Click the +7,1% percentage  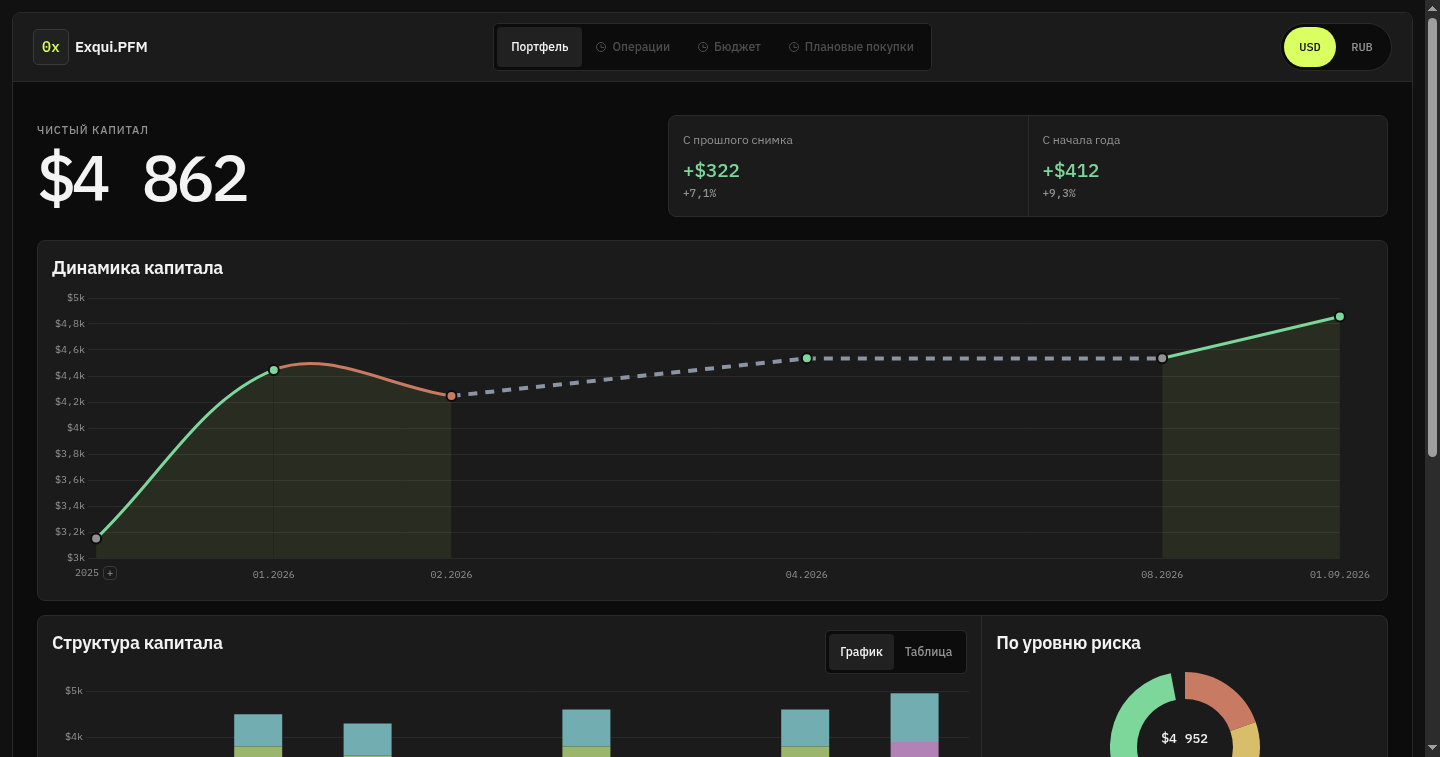click(700, 193)
